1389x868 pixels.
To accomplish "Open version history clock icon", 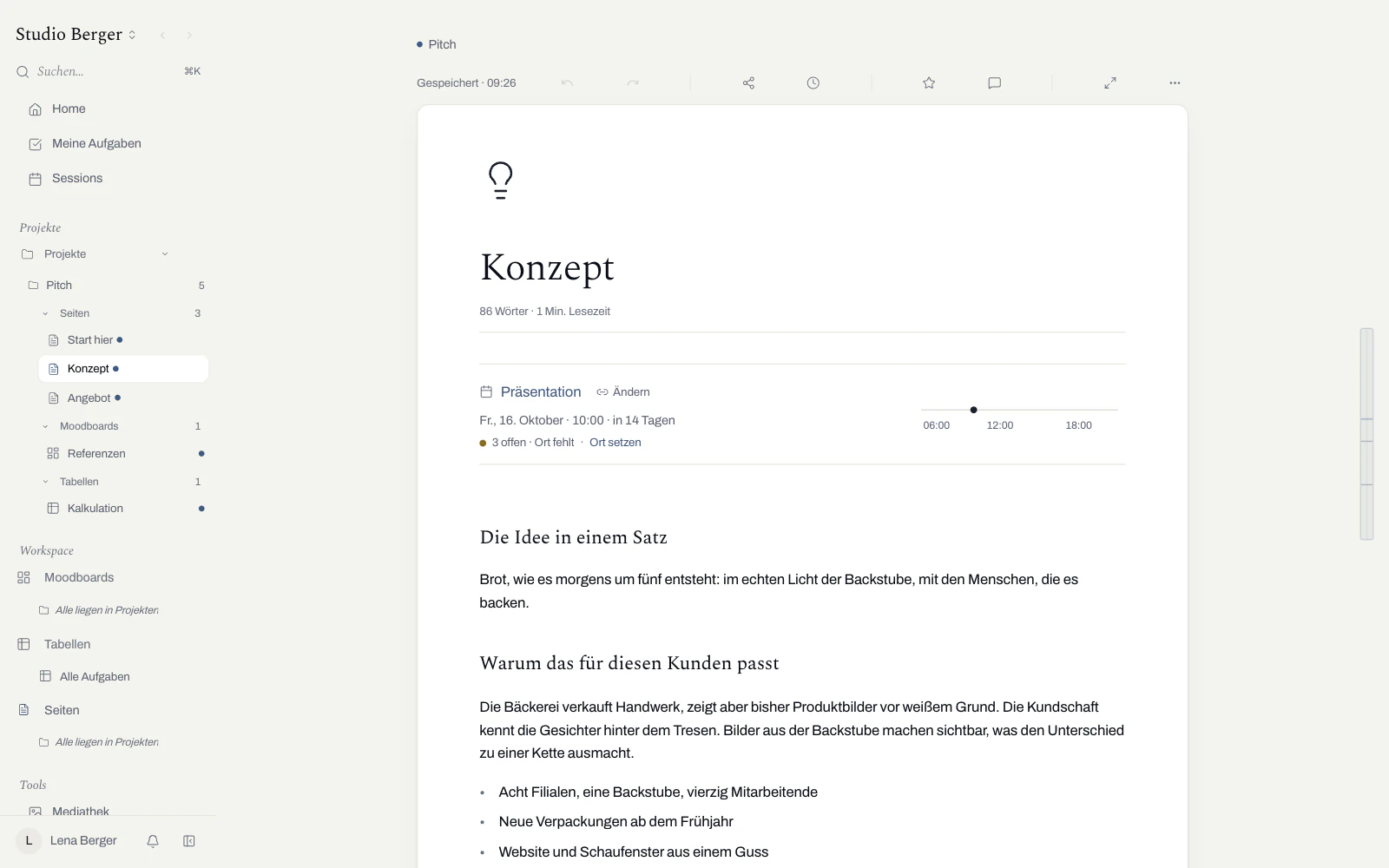I will [813, 83].
